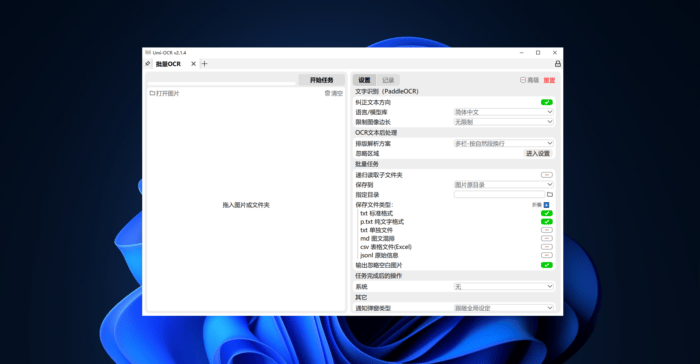Add a new tab with plus icon

(204, 64)
